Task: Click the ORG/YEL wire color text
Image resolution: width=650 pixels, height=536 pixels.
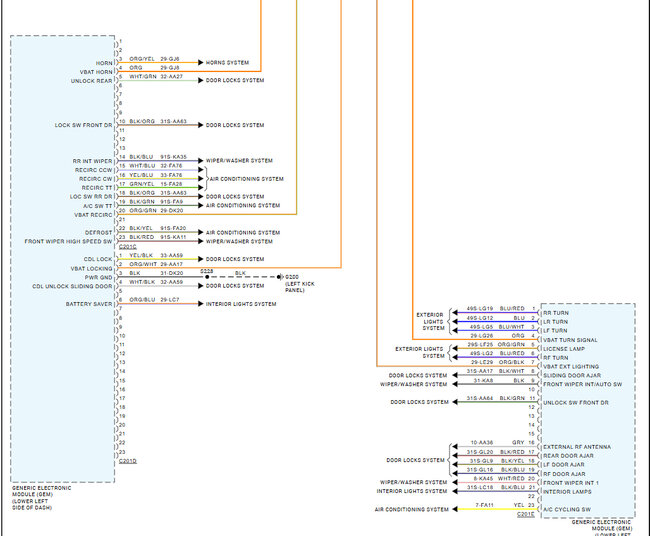Action: pyautogui.click(x=142, y=59)
